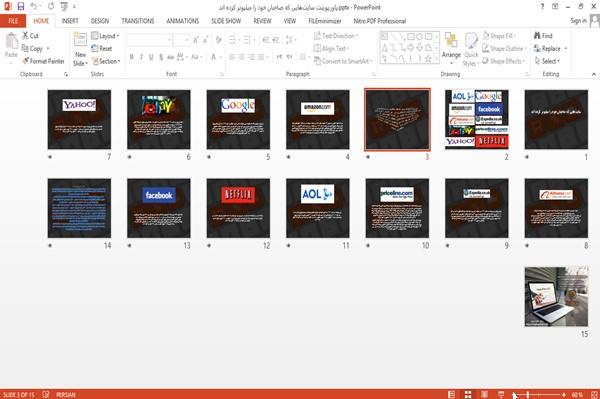Adjust the zoom slider handle
The width and height of the screenshot is (600, 399).
[x=528, y=394]
